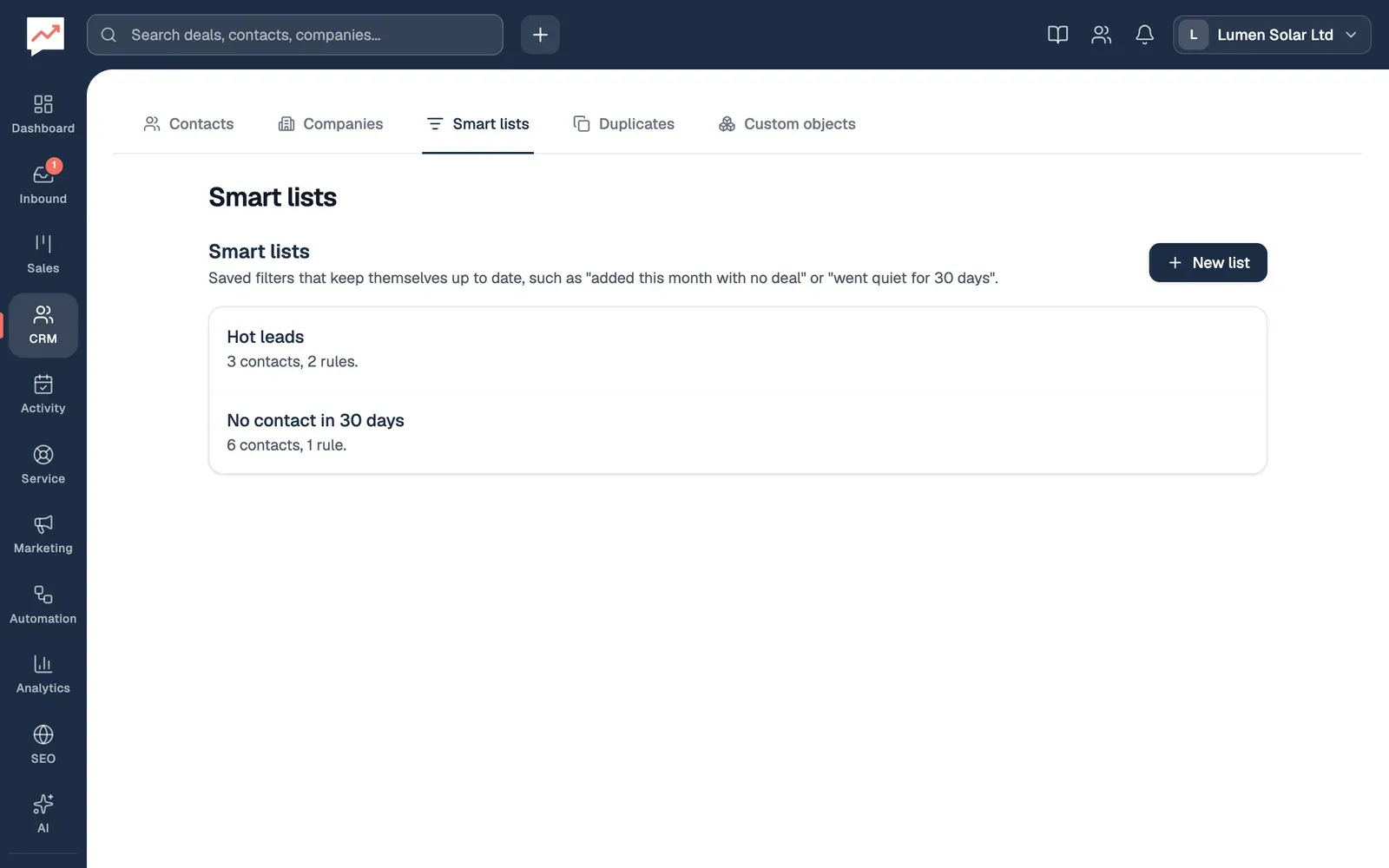Viewport: 1389px width, 868px height.
Task: Click the '3 contacts, 2 rules.' text
Action: 292,362
